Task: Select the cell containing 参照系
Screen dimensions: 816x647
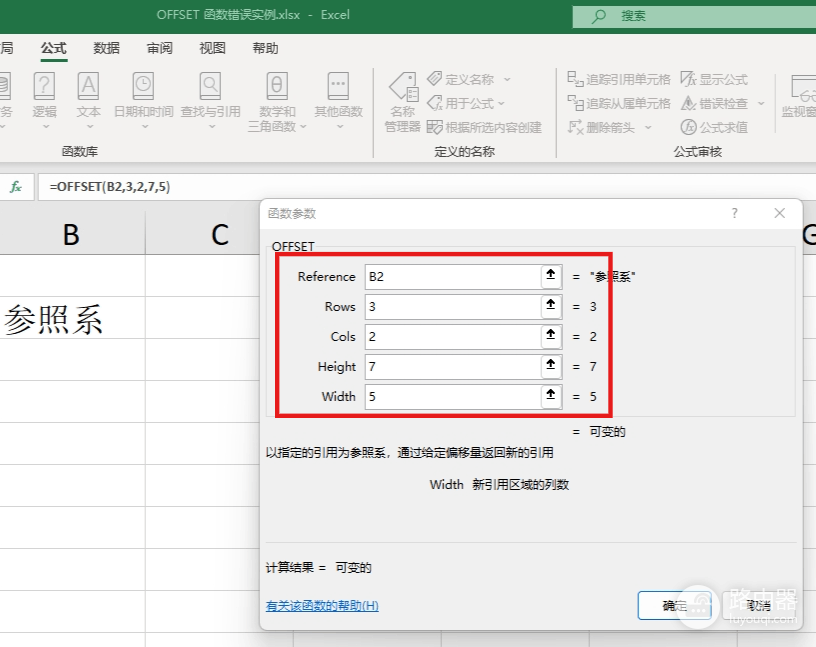Action: 72,318
